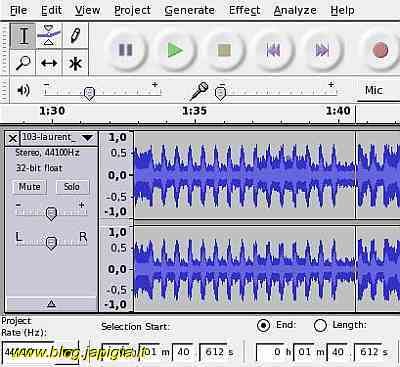Mute the 103-laurent track
The image size is (400, 367).
coord(30,187)
